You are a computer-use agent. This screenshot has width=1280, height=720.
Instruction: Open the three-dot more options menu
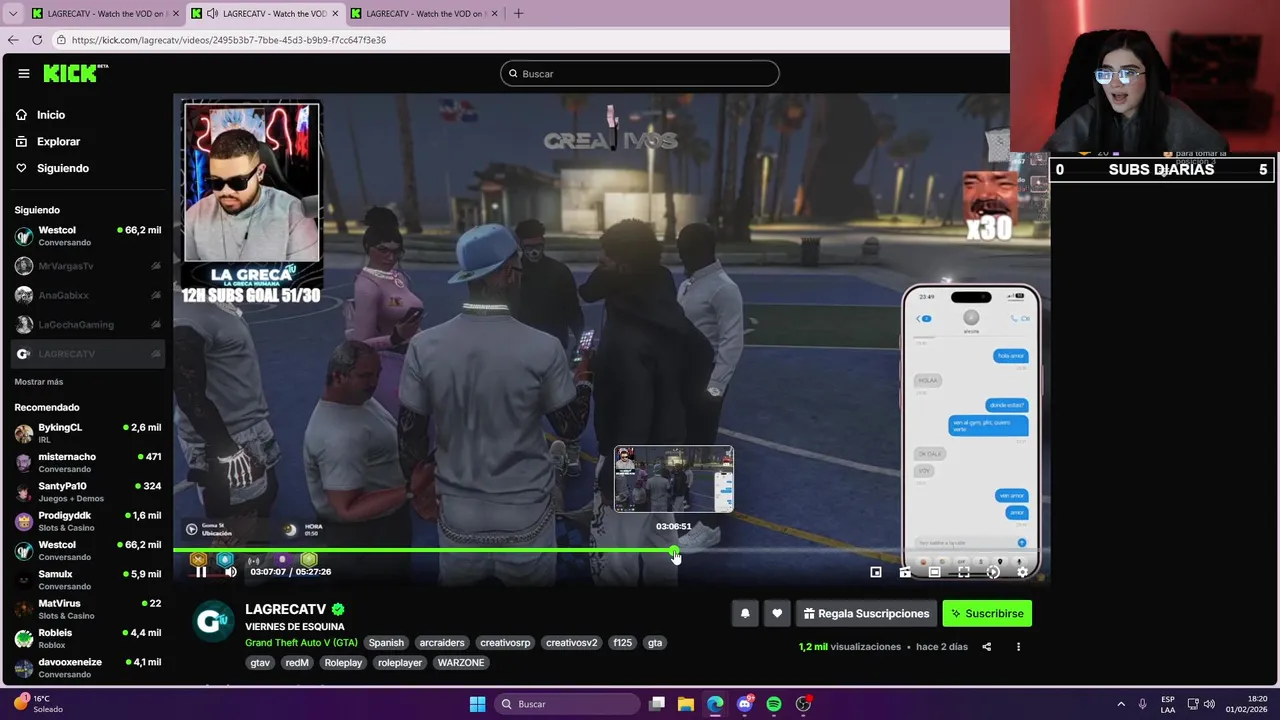(x=1018, y=647)
